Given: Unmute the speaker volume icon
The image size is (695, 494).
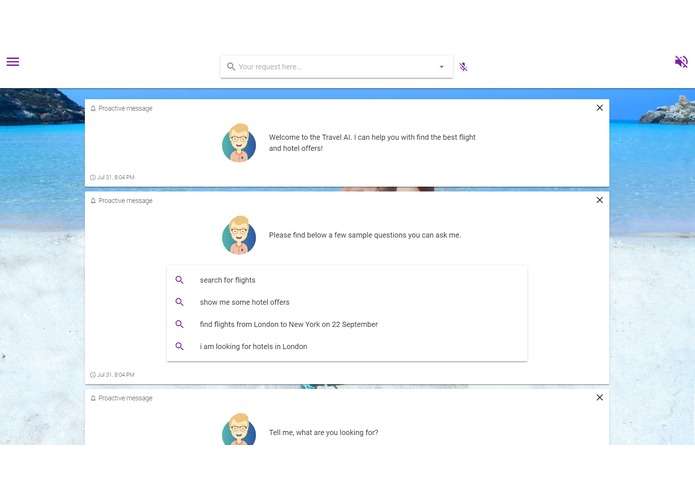Looking at the screenshot, I should click(681, 62).
